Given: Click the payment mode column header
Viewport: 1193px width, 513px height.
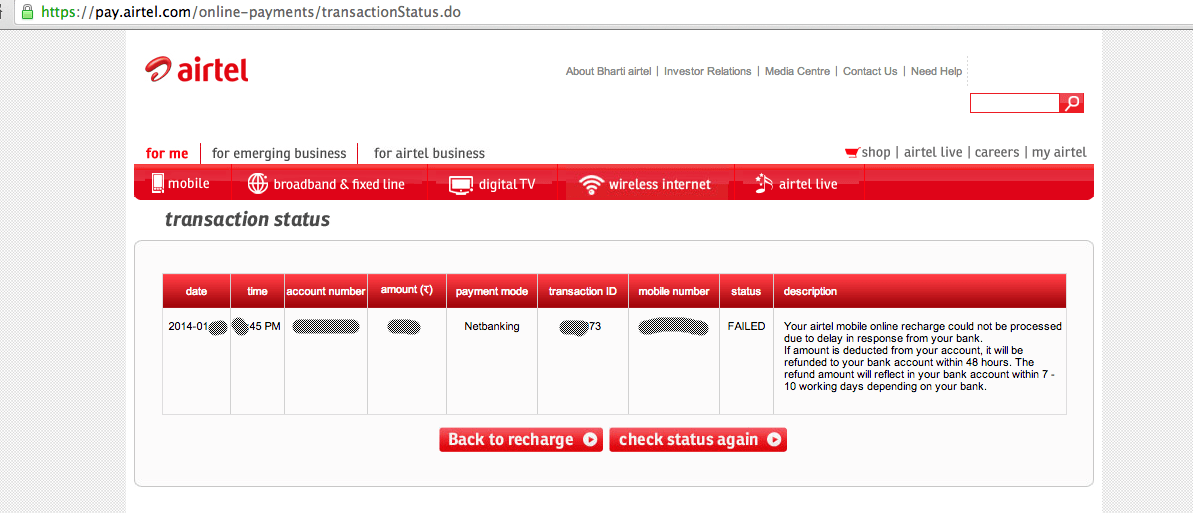Looking at the screenshot, I should 492,291.
